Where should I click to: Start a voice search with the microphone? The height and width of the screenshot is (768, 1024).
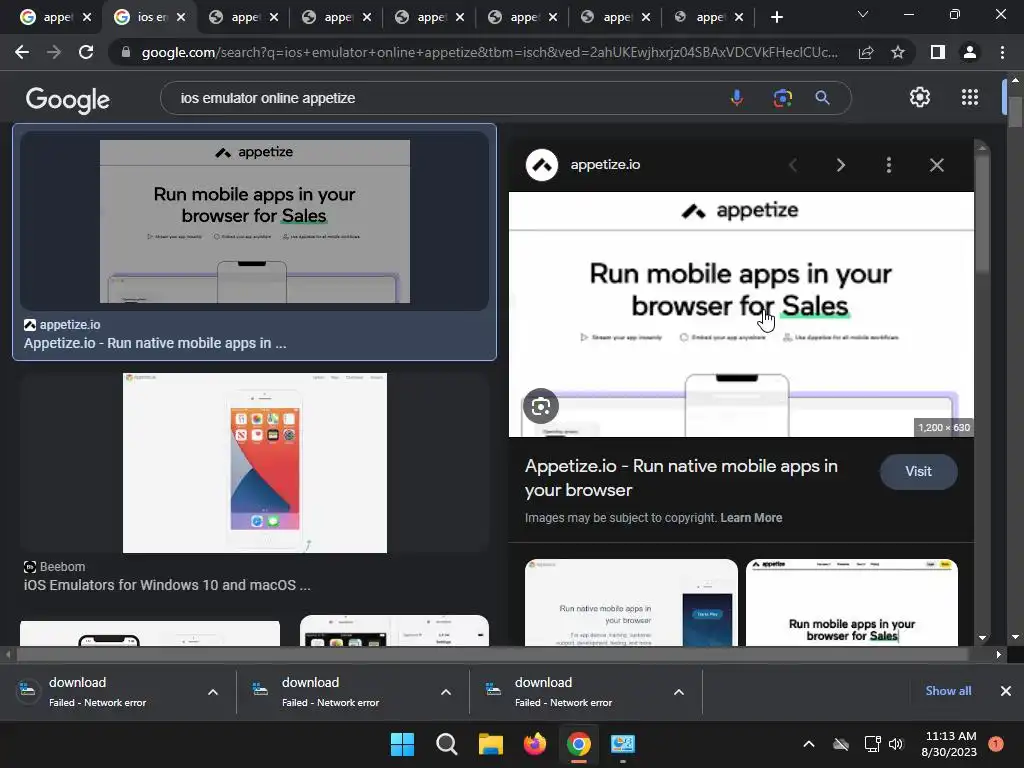[x=737, y=98]
